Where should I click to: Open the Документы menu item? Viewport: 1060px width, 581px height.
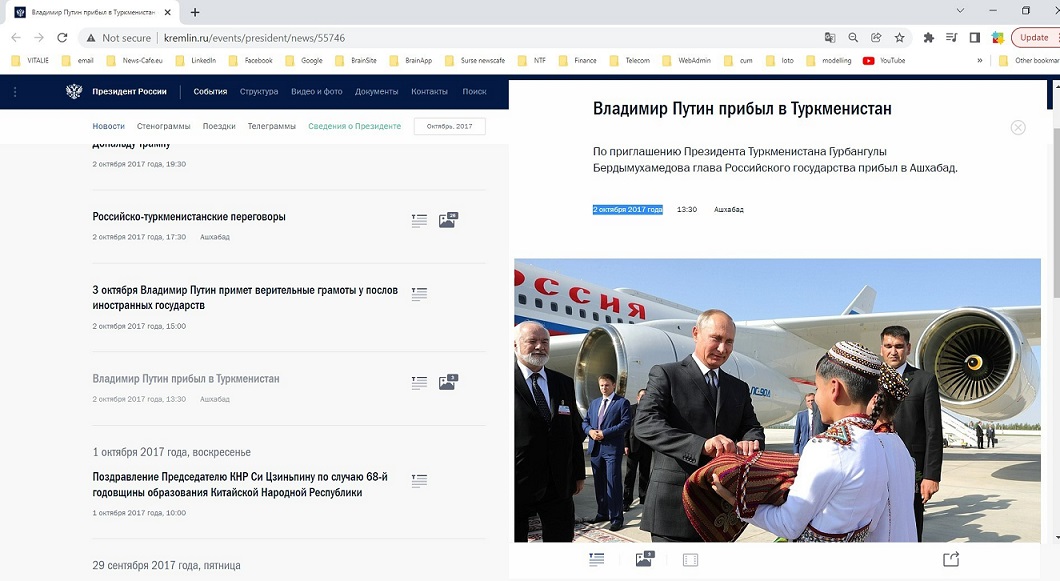pyautogui.click(x=377, y=91)
